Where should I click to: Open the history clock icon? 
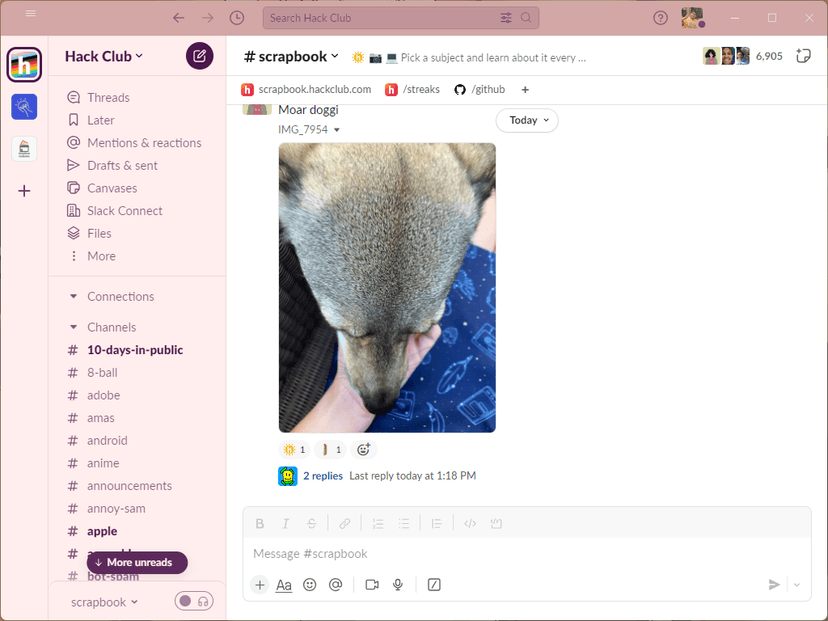[237, 18]
